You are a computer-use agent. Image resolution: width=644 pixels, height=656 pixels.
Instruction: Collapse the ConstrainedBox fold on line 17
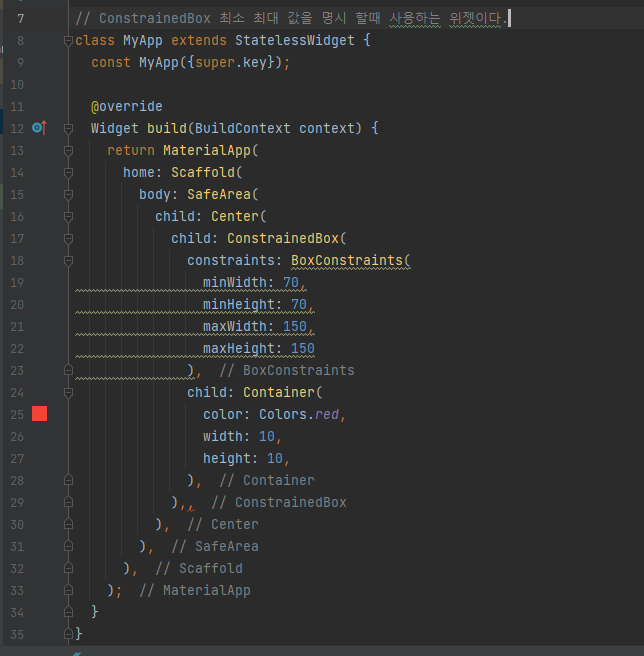(x=68, y=238)
